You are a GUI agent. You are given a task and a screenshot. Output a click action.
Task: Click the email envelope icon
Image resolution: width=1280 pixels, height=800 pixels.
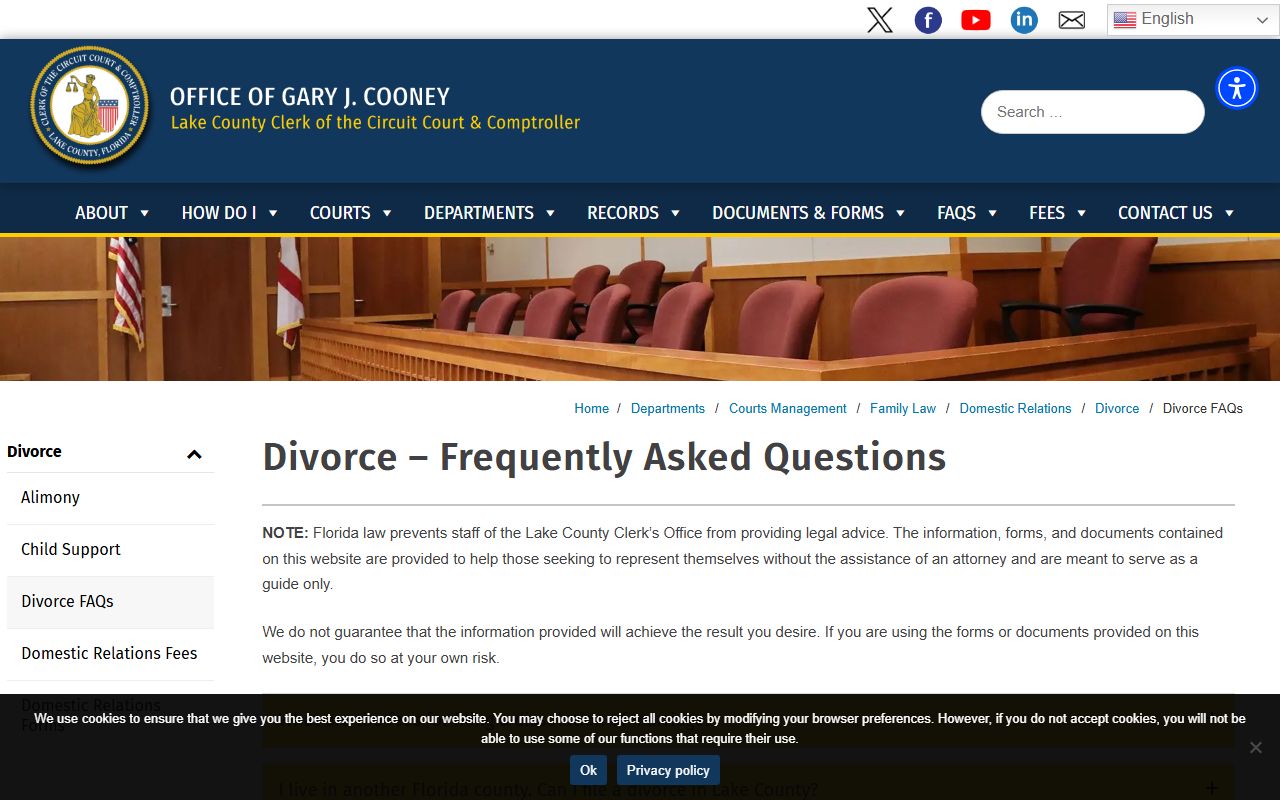pos(1072,20)
